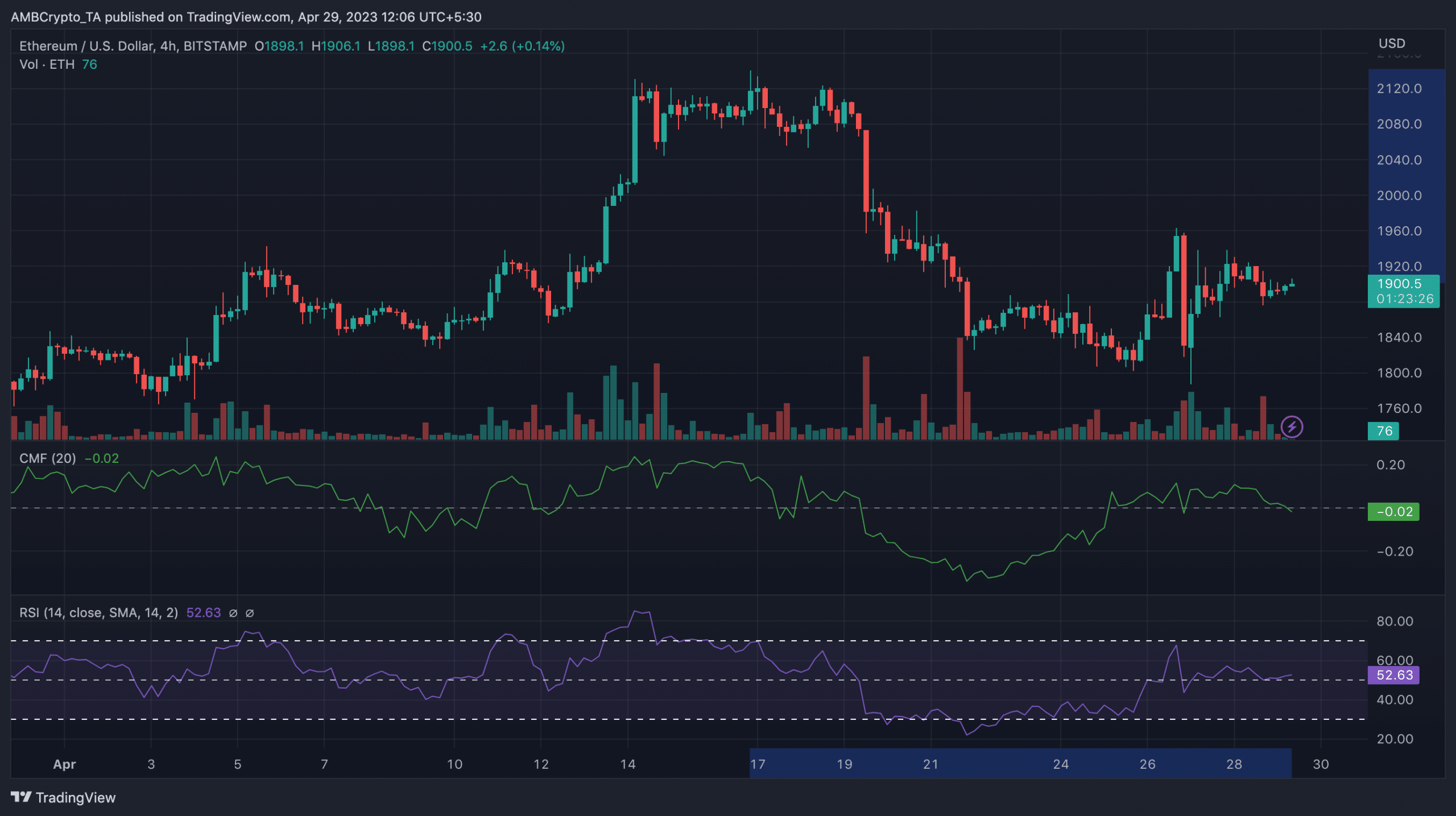This screenshot has width=1456, height=816.
Task: Click the 40.00 RSI axis label
Action: (1395, 699)
